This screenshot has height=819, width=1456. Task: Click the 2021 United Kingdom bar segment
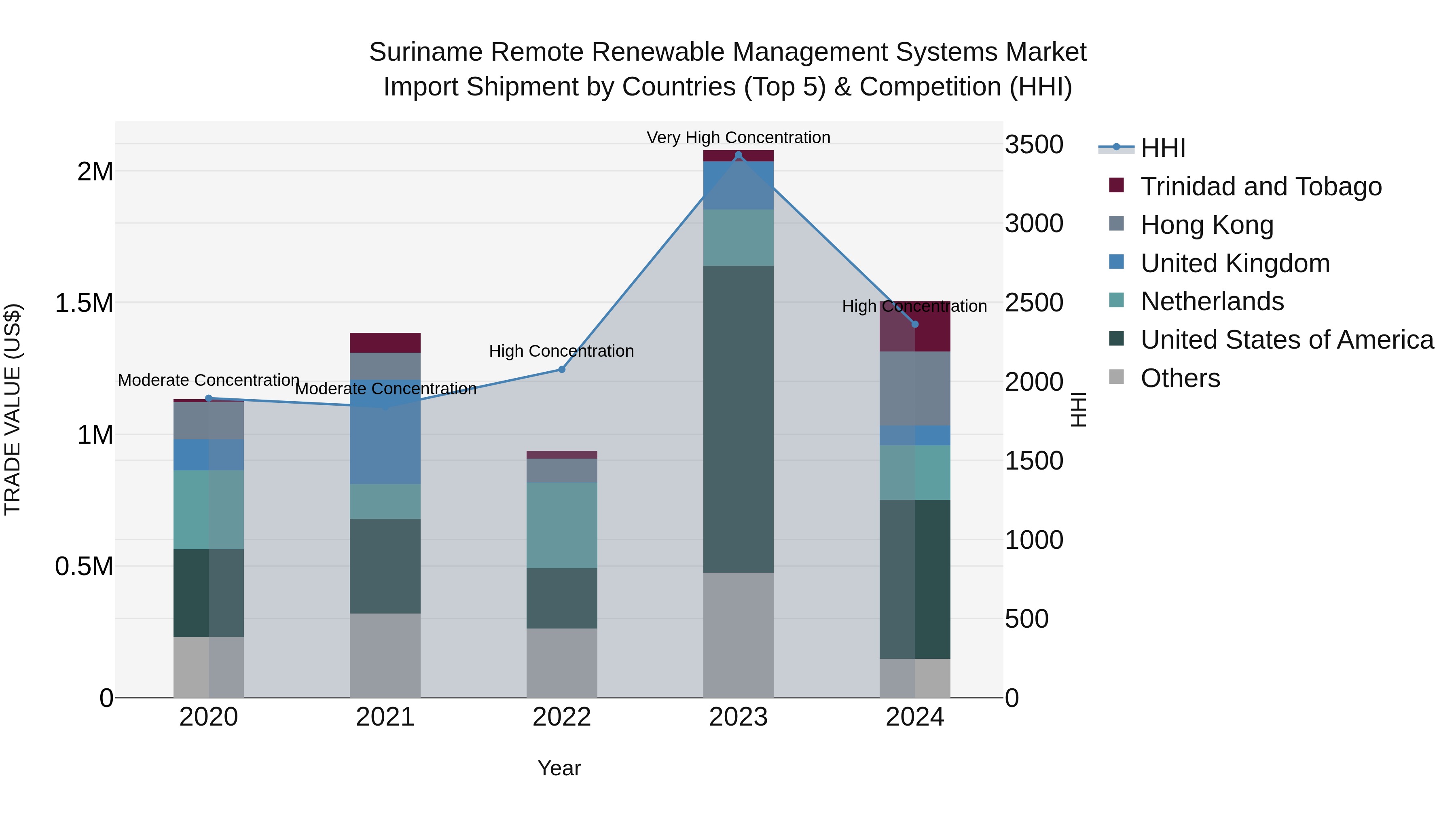[x=385, y=432]
